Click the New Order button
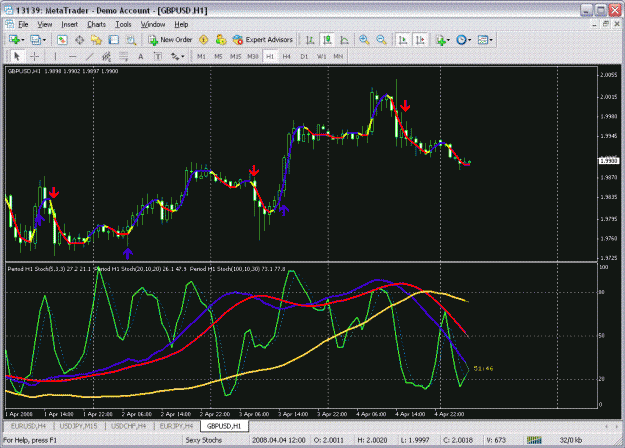Screen dimensions: 625x448 [x=170, y=40]
